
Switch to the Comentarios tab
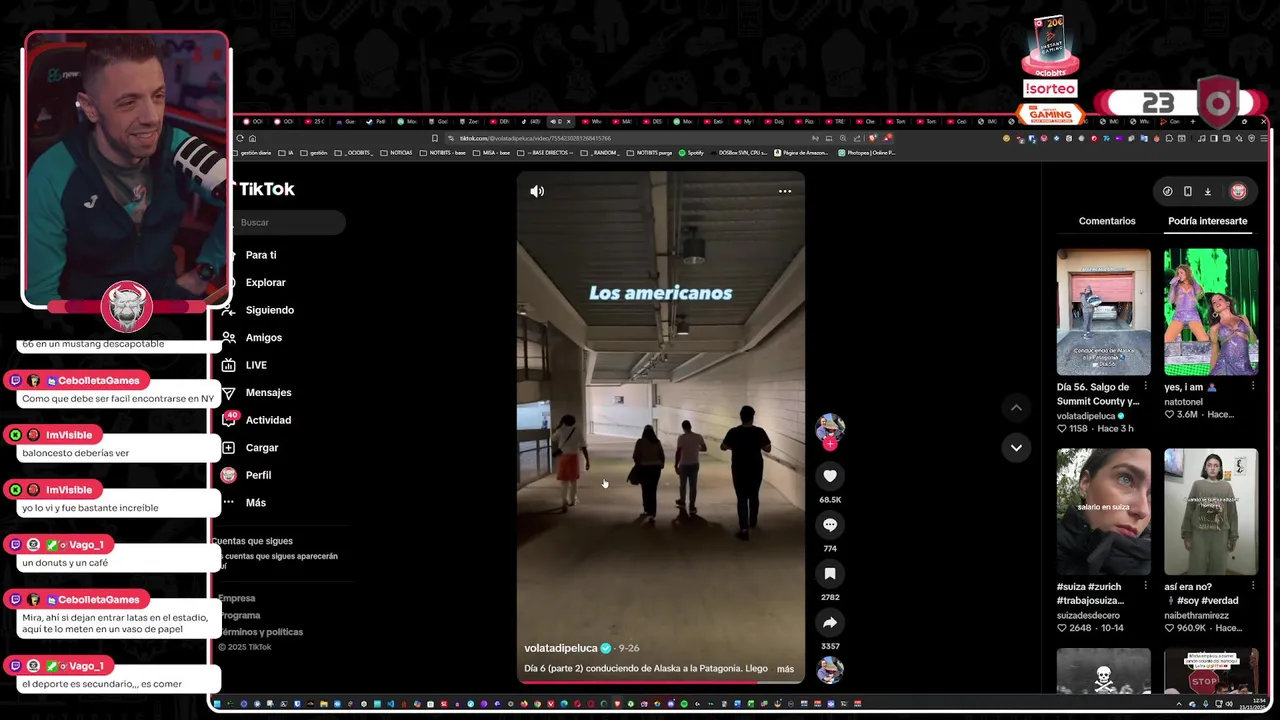[x=1107, y=221]
